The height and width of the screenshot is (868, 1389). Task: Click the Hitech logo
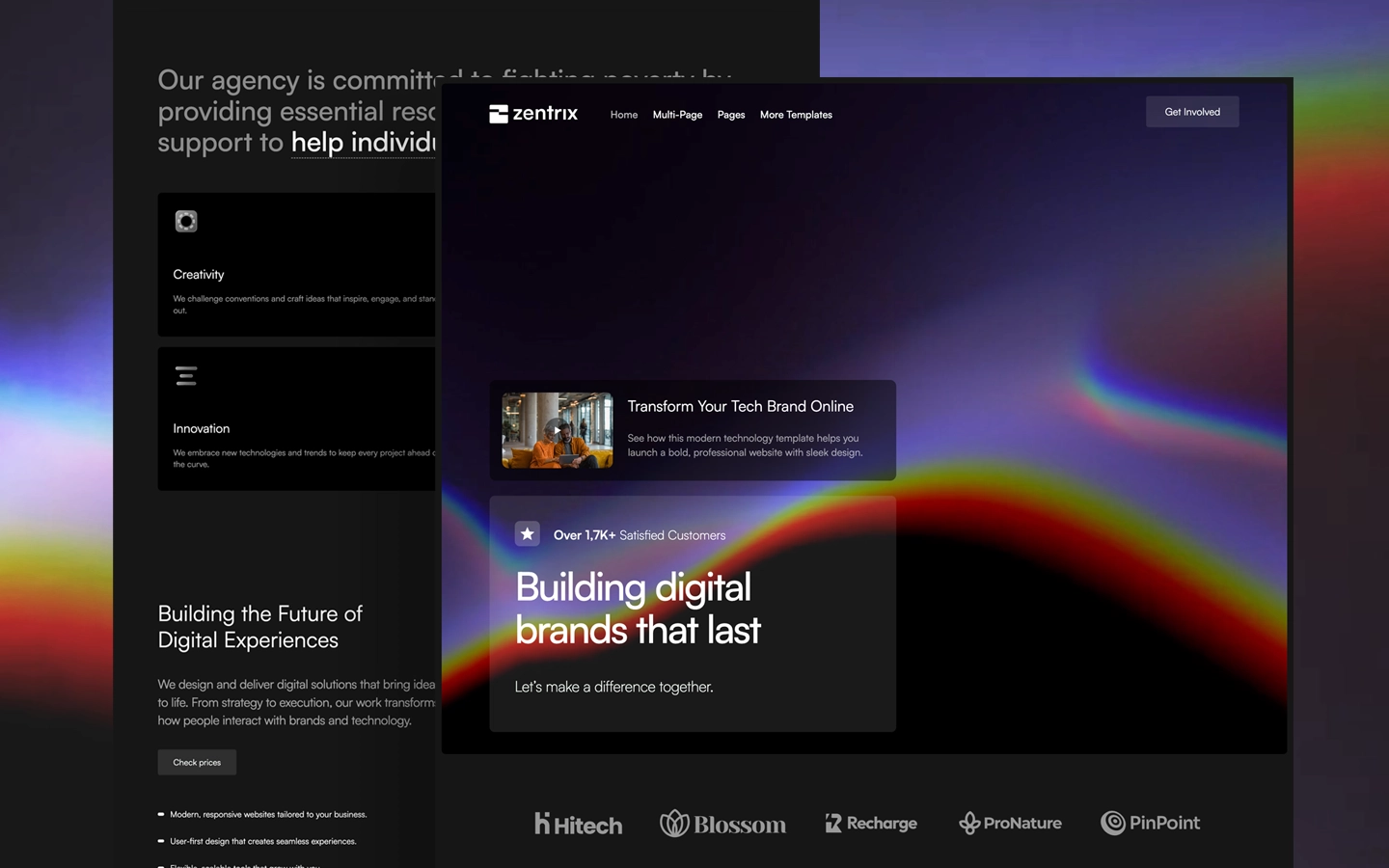(579, 824)
